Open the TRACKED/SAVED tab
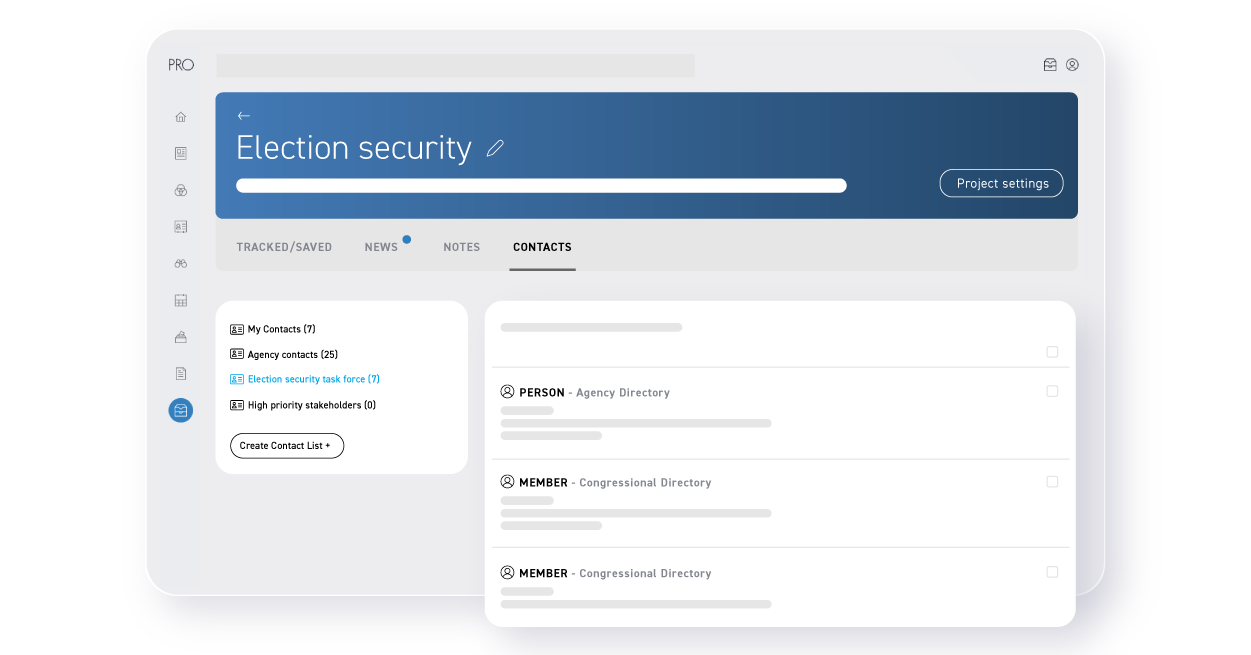 [x=284, y=247]
